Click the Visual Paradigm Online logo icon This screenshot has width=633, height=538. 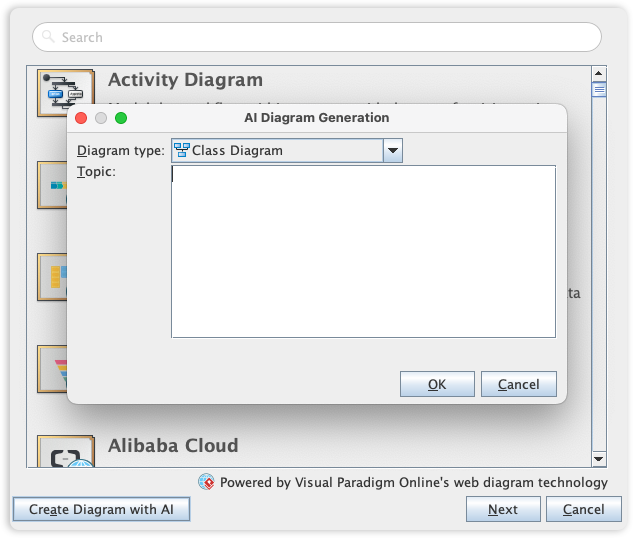pos(206,482)
